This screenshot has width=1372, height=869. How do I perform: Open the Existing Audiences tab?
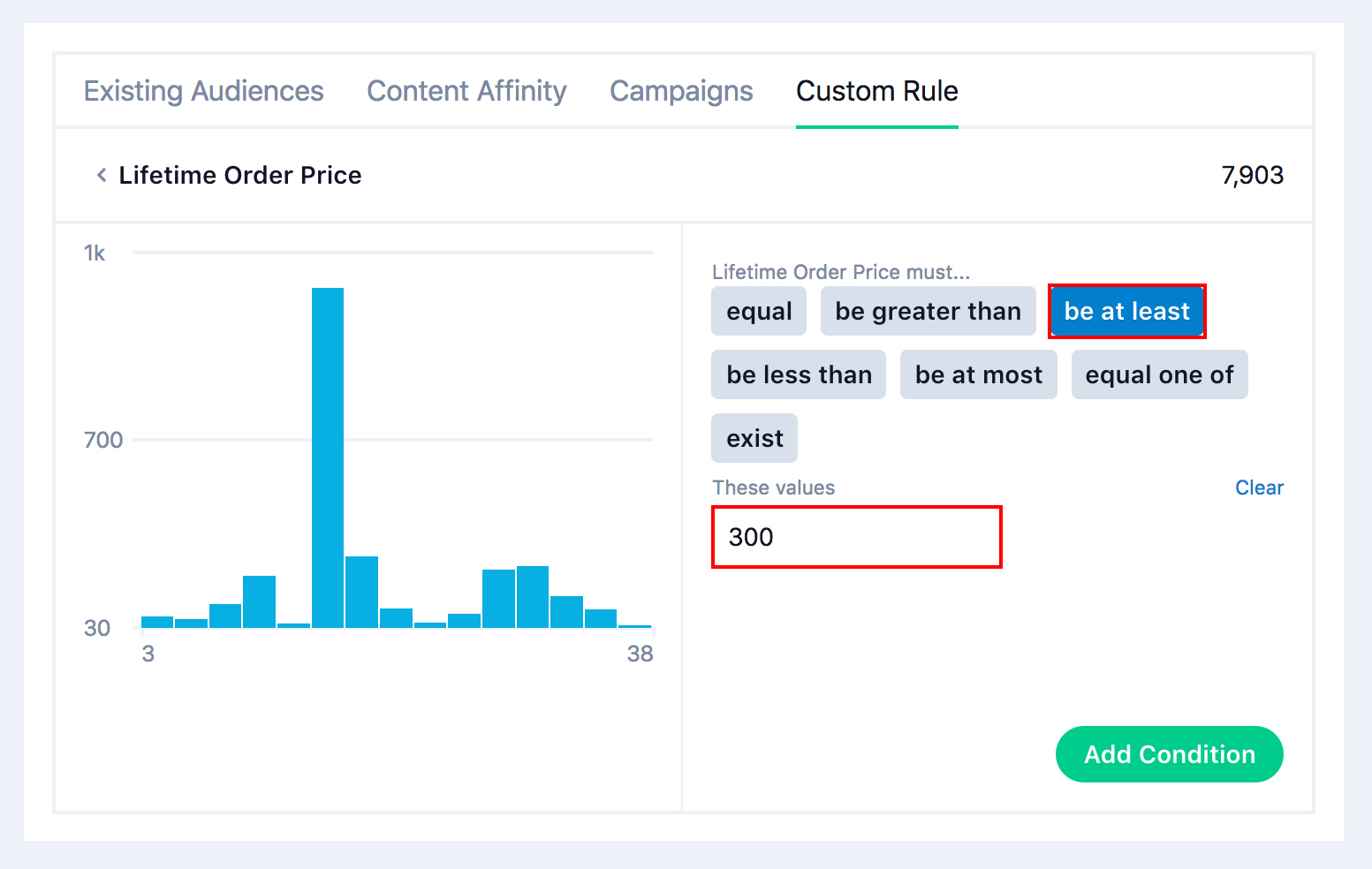pos(204,91)
